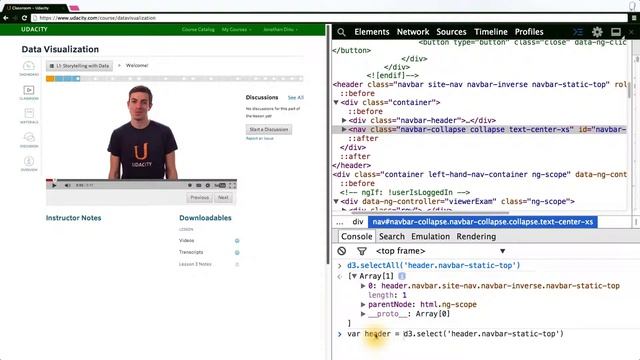
Task: Expand the parentNode html.ng-scope entry
Action: coord(363,304)
